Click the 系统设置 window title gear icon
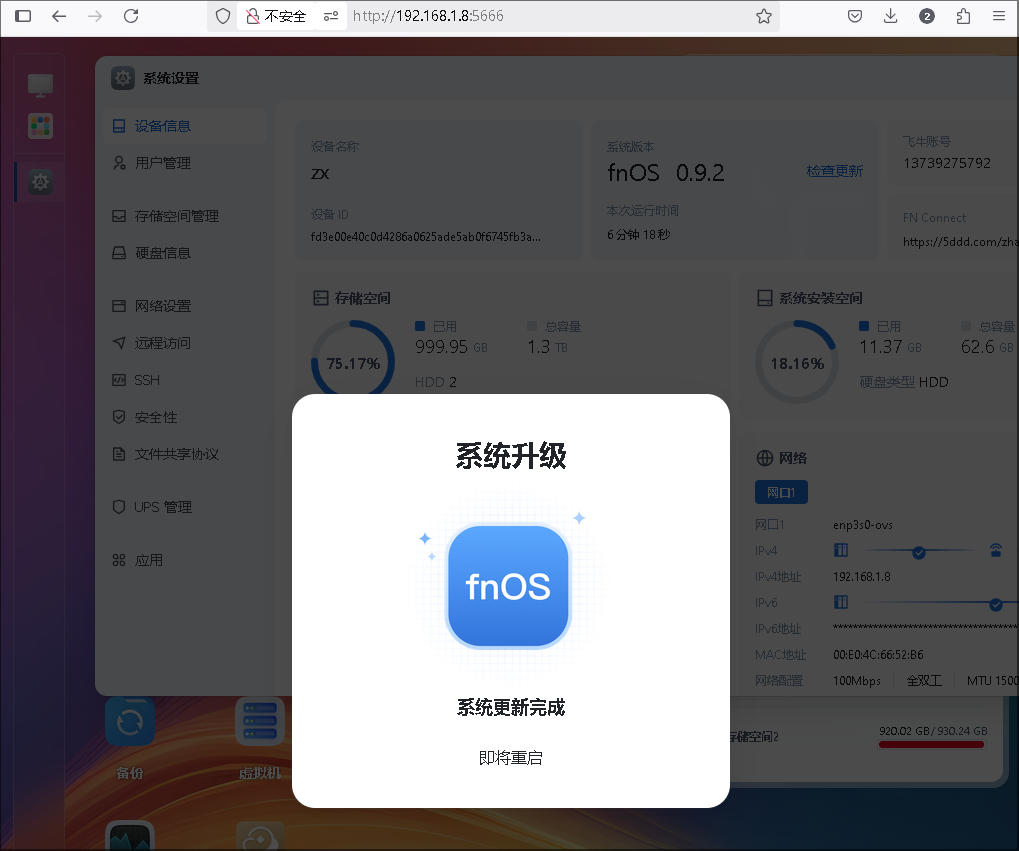 pyautogui.click(x=123, y=78)
